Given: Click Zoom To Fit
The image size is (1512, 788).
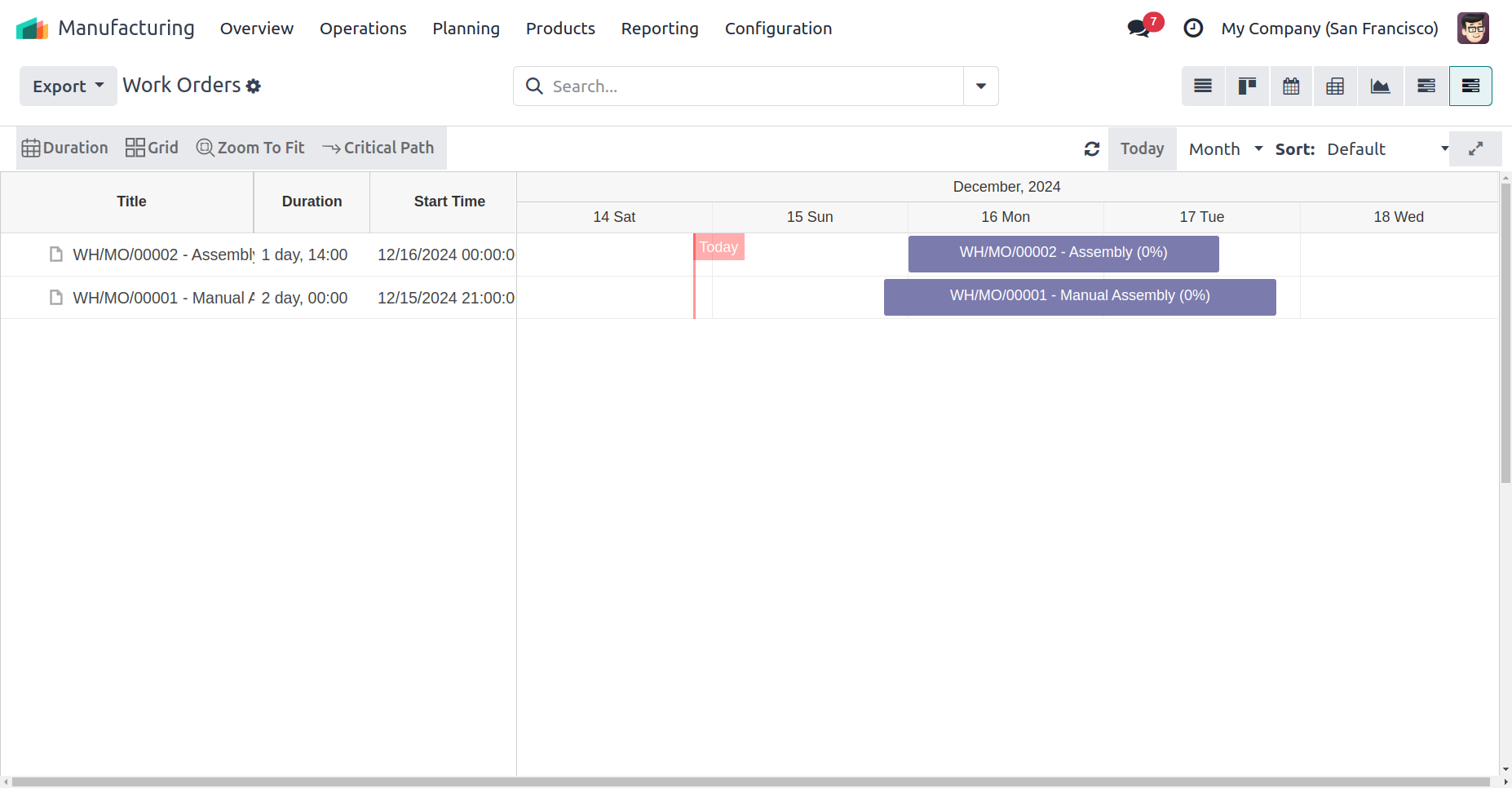Looking at the screenshot, I should point(250,148).
